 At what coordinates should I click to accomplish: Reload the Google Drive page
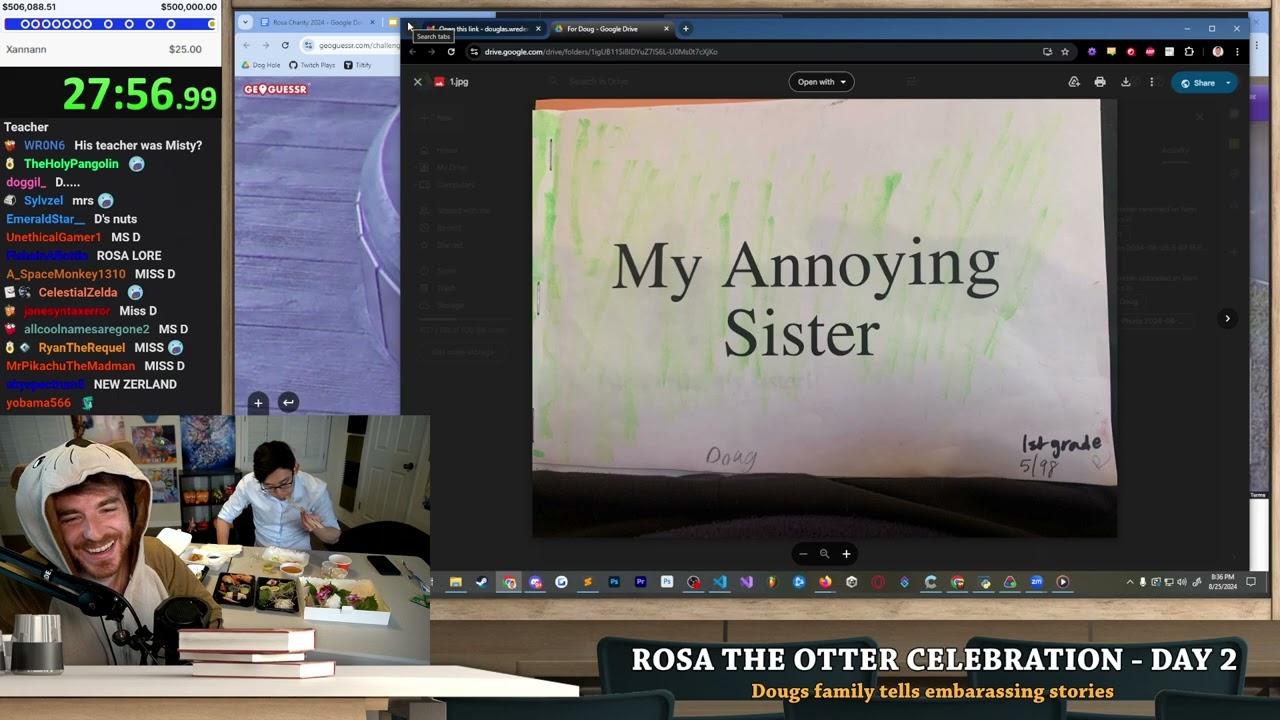(451, 51)
